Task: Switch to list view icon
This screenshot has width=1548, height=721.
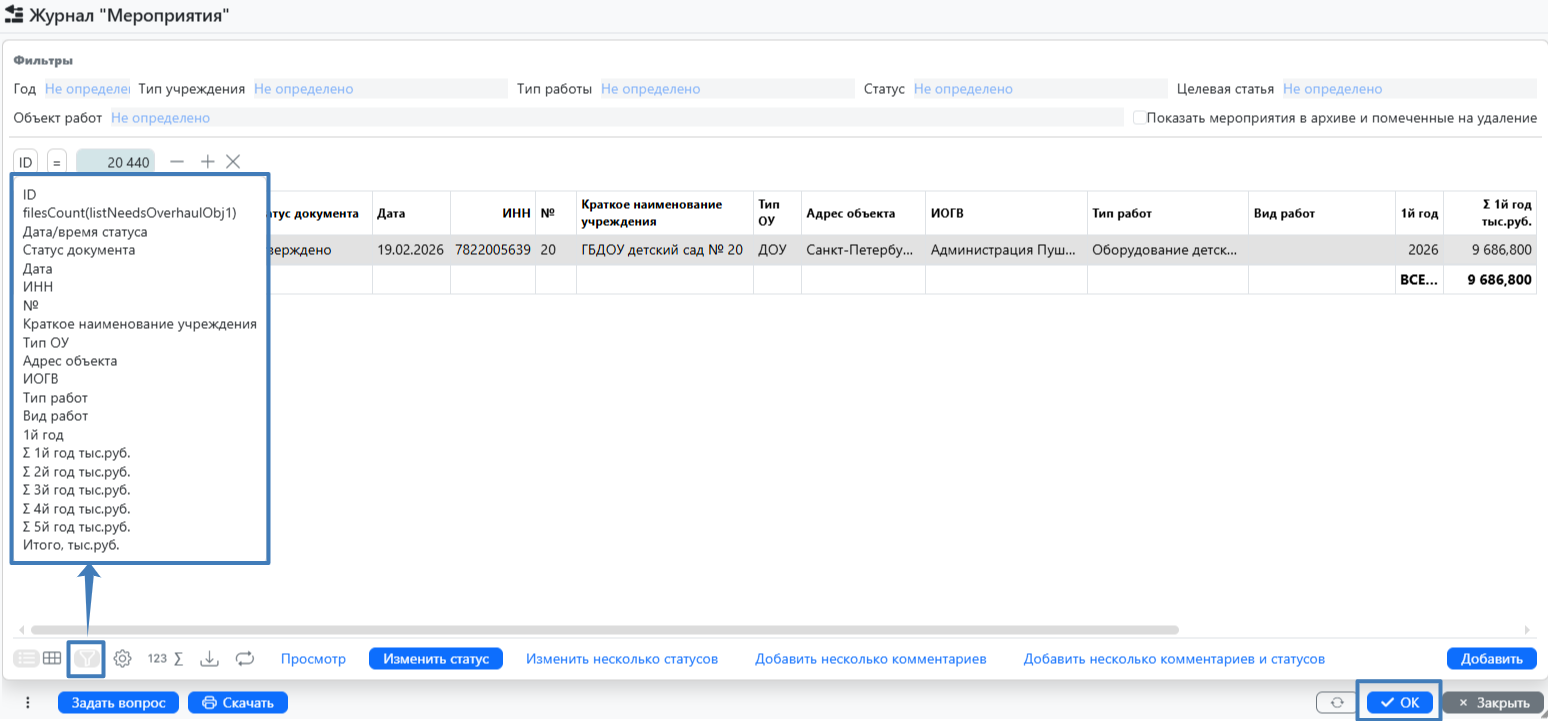Action: pyautogui.click(x=26, y=659)
